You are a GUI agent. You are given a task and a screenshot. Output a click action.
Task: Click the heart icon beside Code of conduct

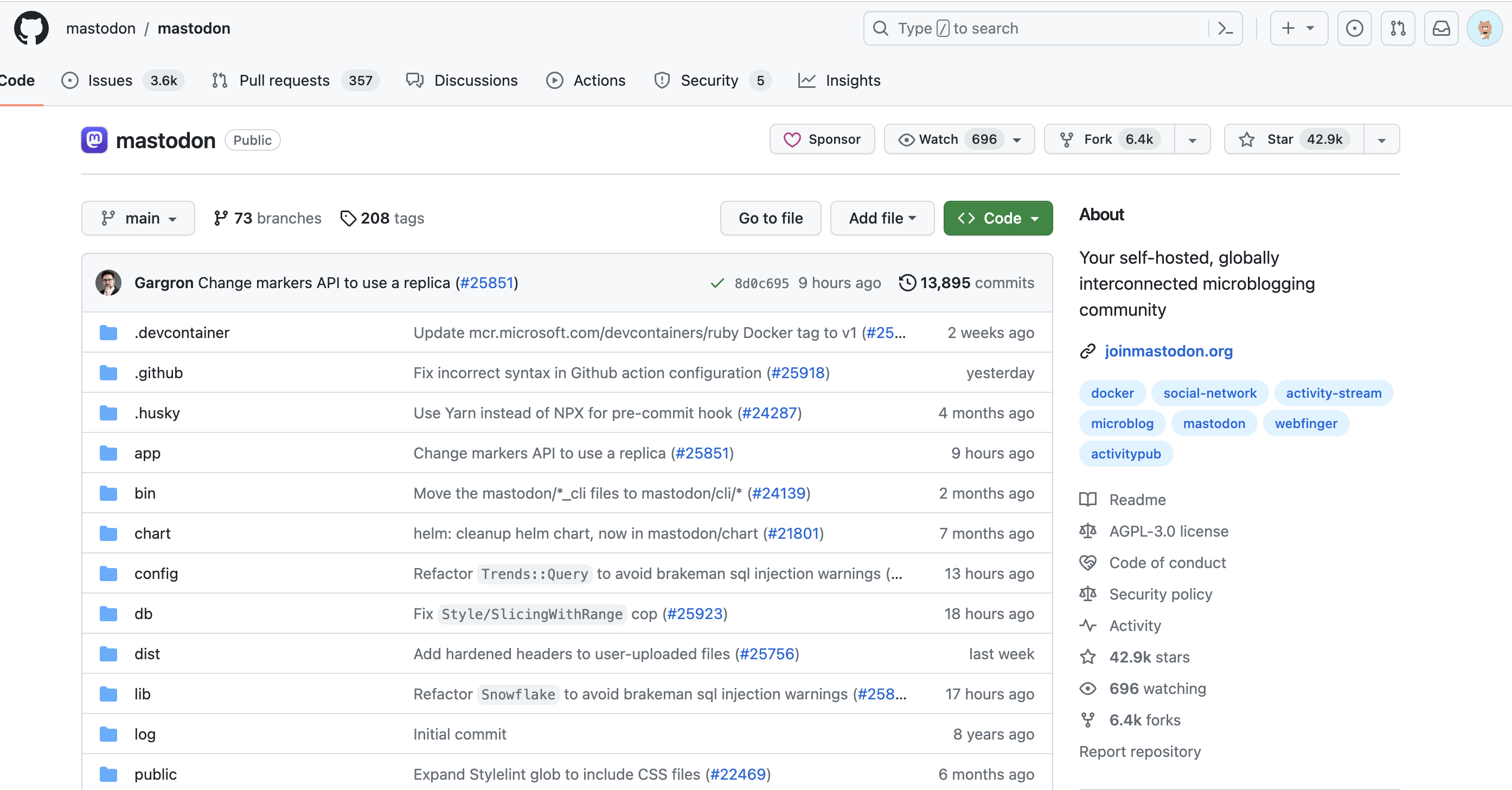(x=1087, y=563)
